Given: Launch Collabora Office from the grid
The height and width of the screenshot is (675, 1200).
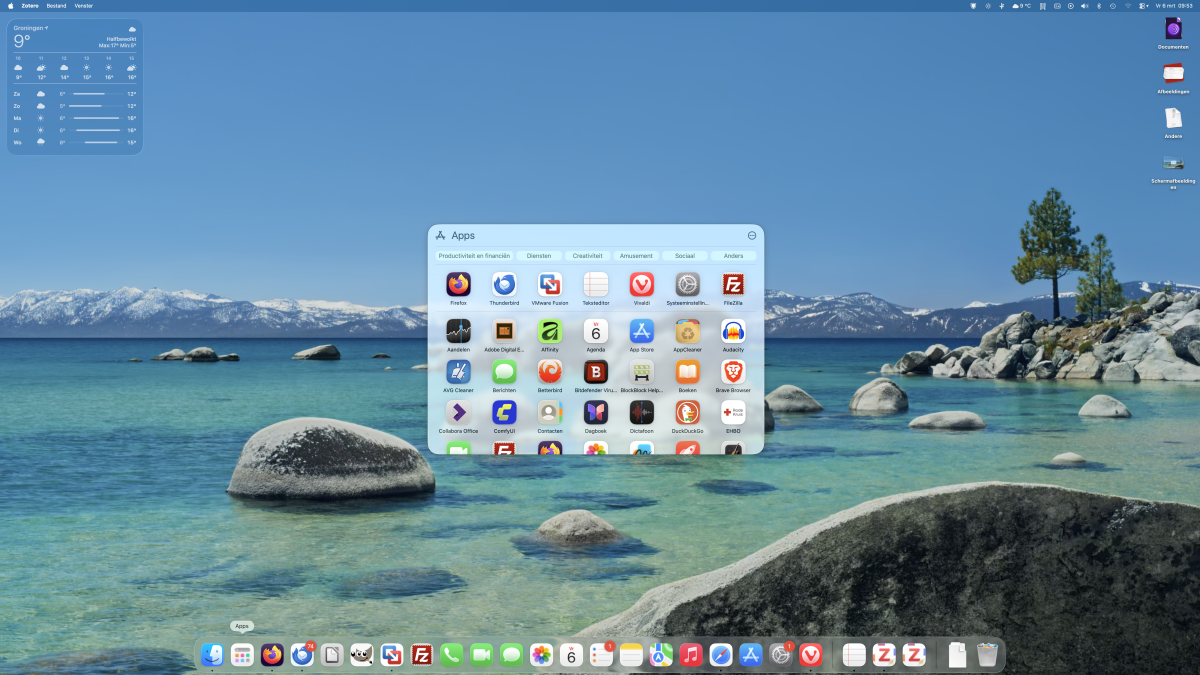Looking at the screenshot, I should tap(458, 413).
